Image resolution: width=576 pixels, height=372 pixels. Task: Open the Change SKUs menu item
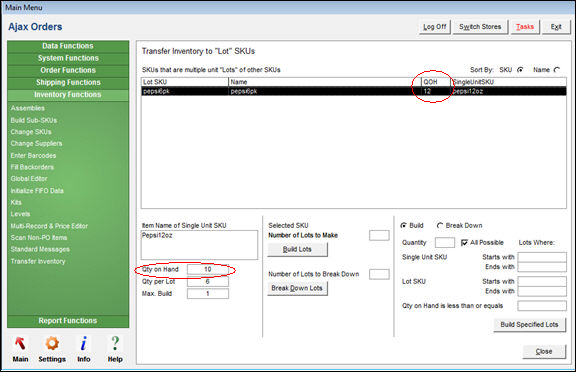coord(31,132)
